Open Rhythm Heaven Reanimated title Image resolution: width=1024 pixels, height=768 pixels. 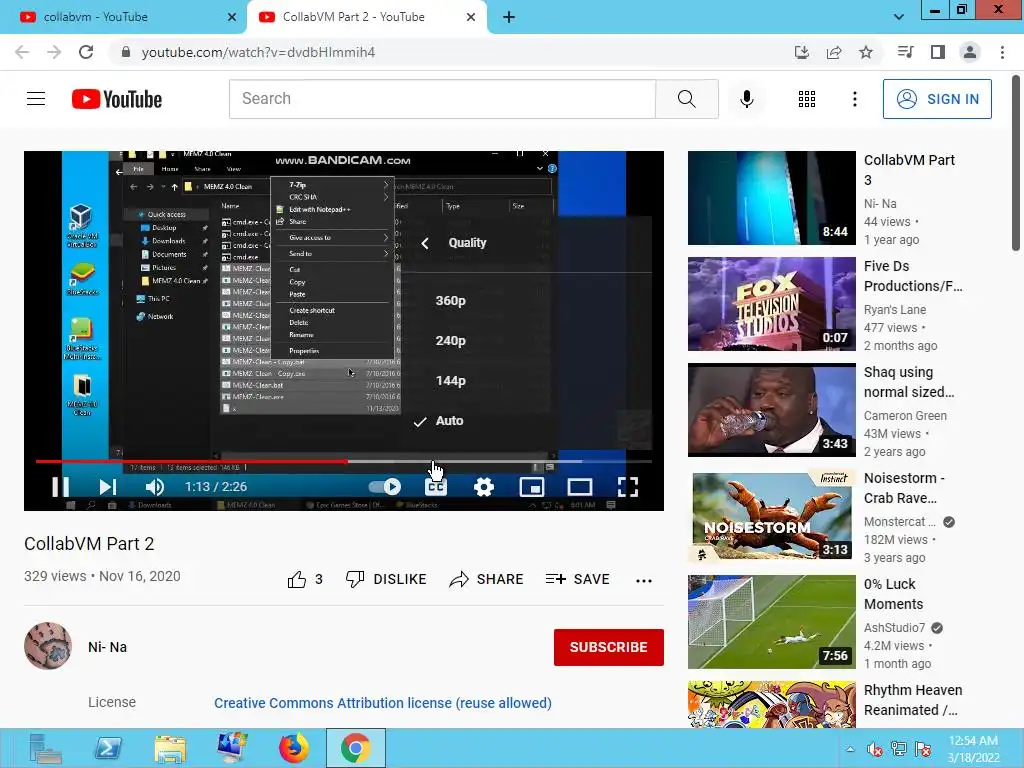click(x=913, y=700)
